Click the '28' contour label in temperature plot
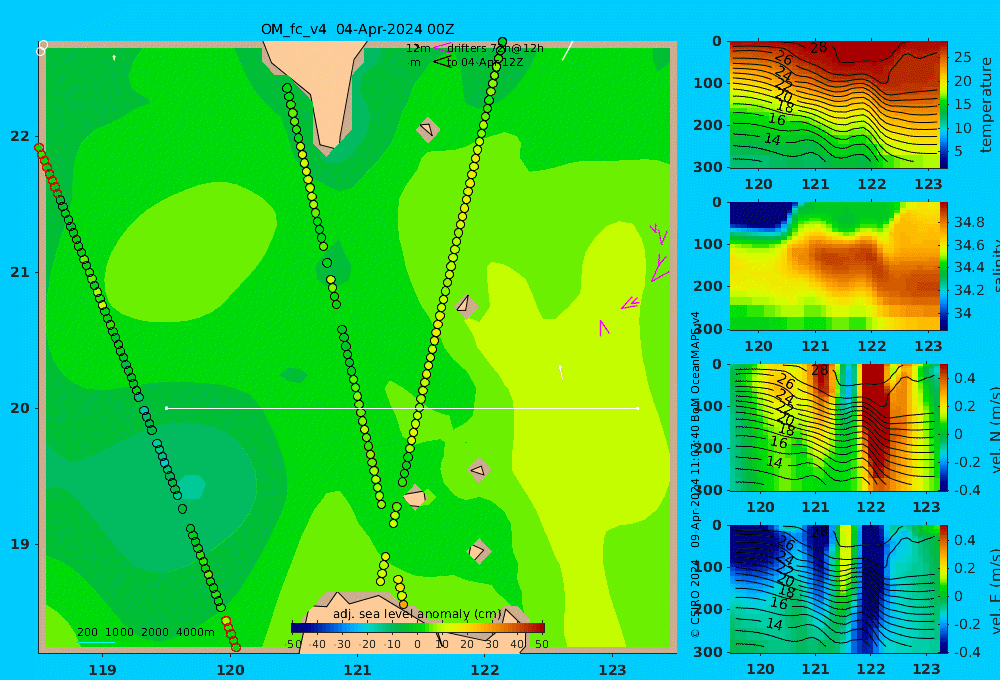The image size is (1000, 680). click(819, 47)
